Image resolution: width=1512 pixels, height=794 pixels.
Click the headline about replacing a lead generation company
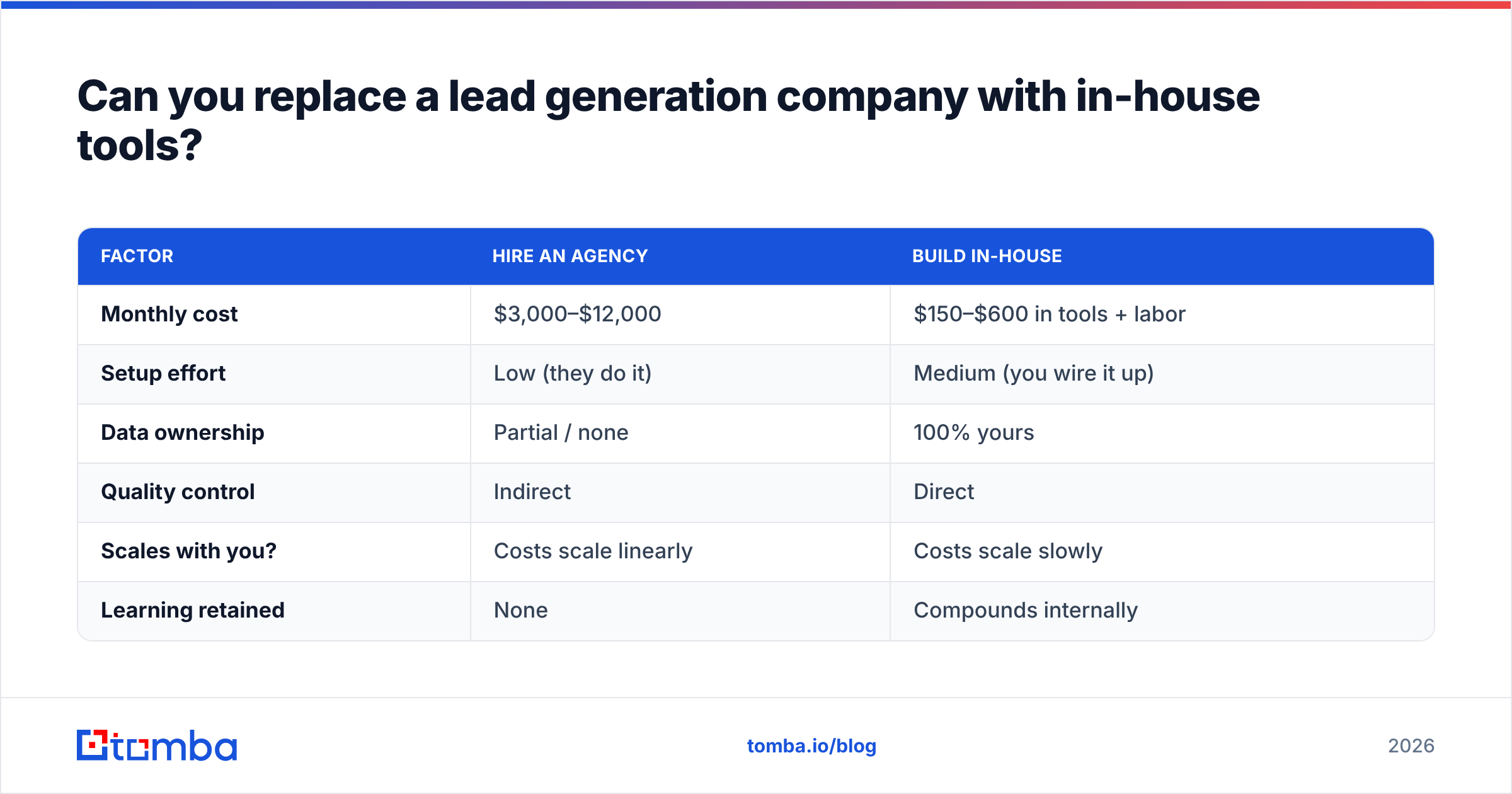(668, 121)
